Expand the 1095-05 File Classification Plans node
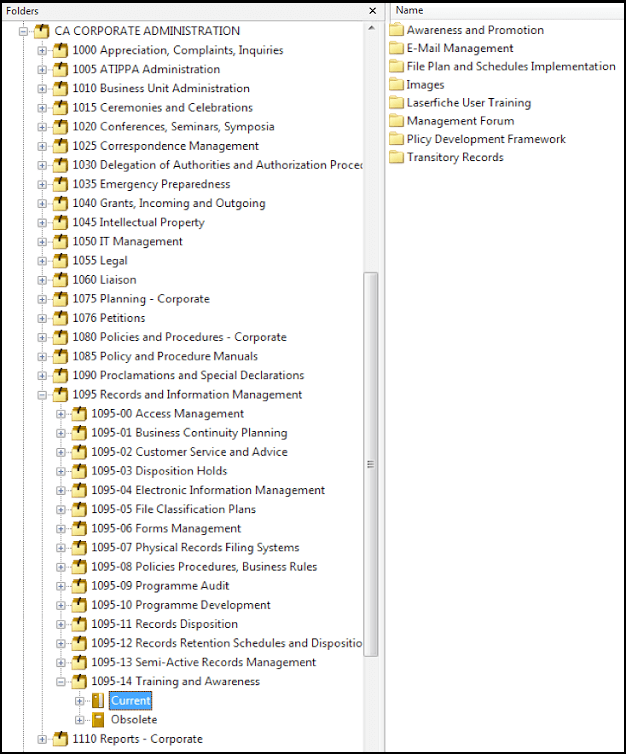This screenshot has height=754, width=626. (x=61, y=510)
